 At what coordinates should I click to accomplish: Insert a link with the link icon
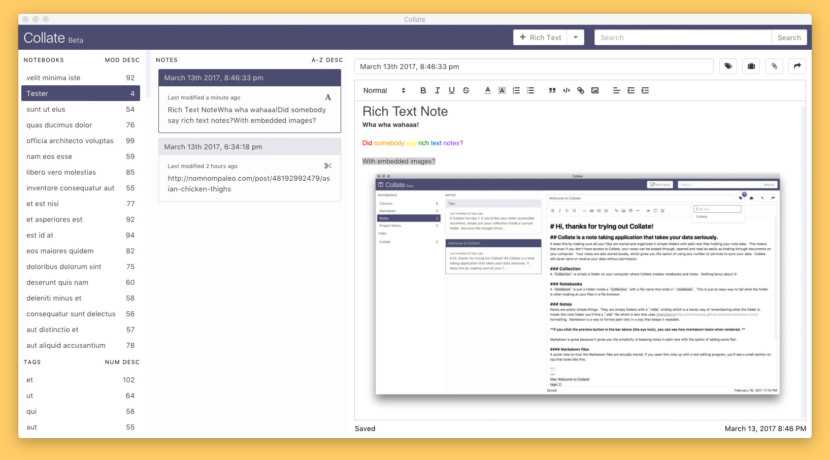click(x=581, y=90)
